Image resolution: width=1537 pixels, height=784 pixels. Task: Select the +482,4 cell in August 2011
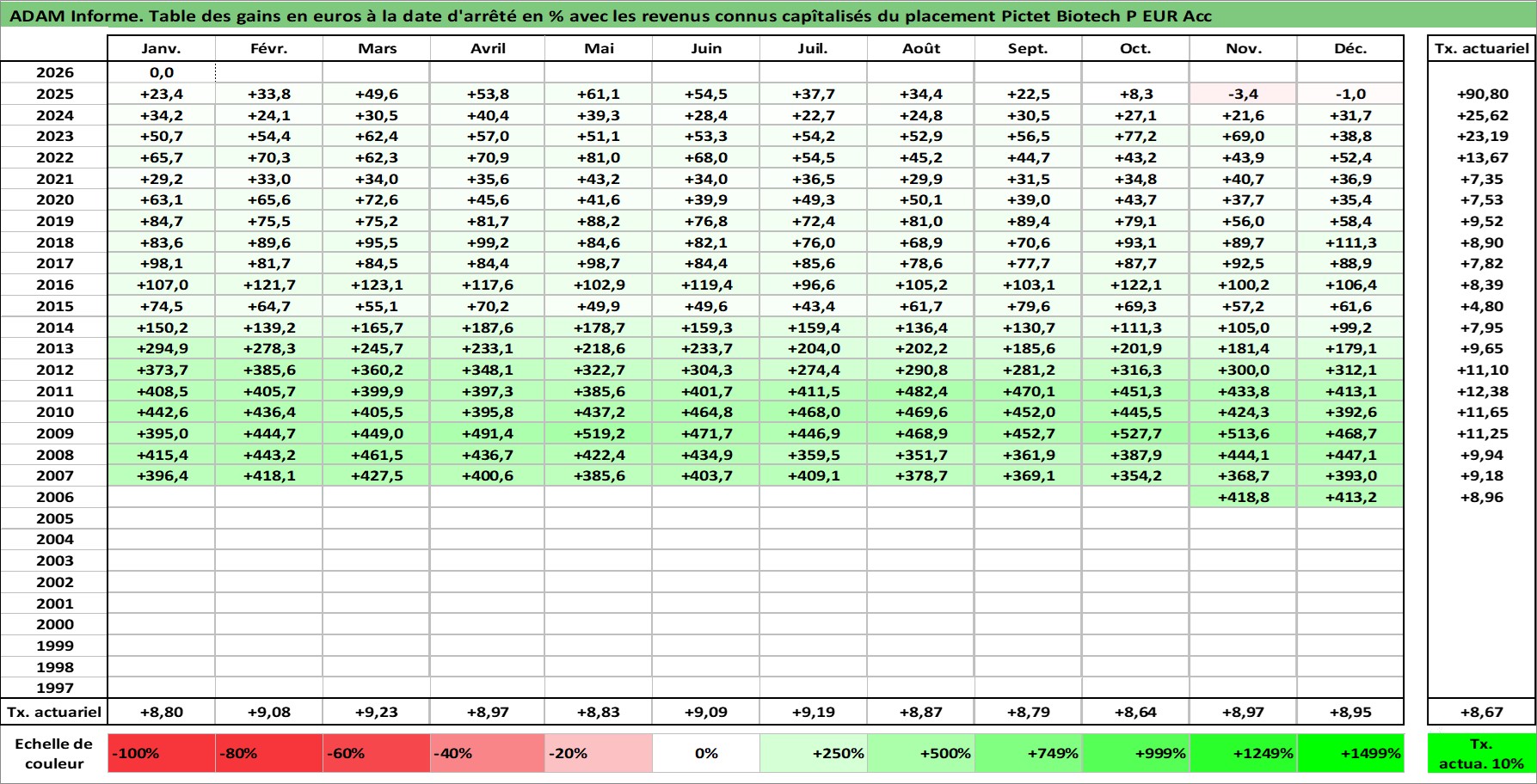(921, 391)
